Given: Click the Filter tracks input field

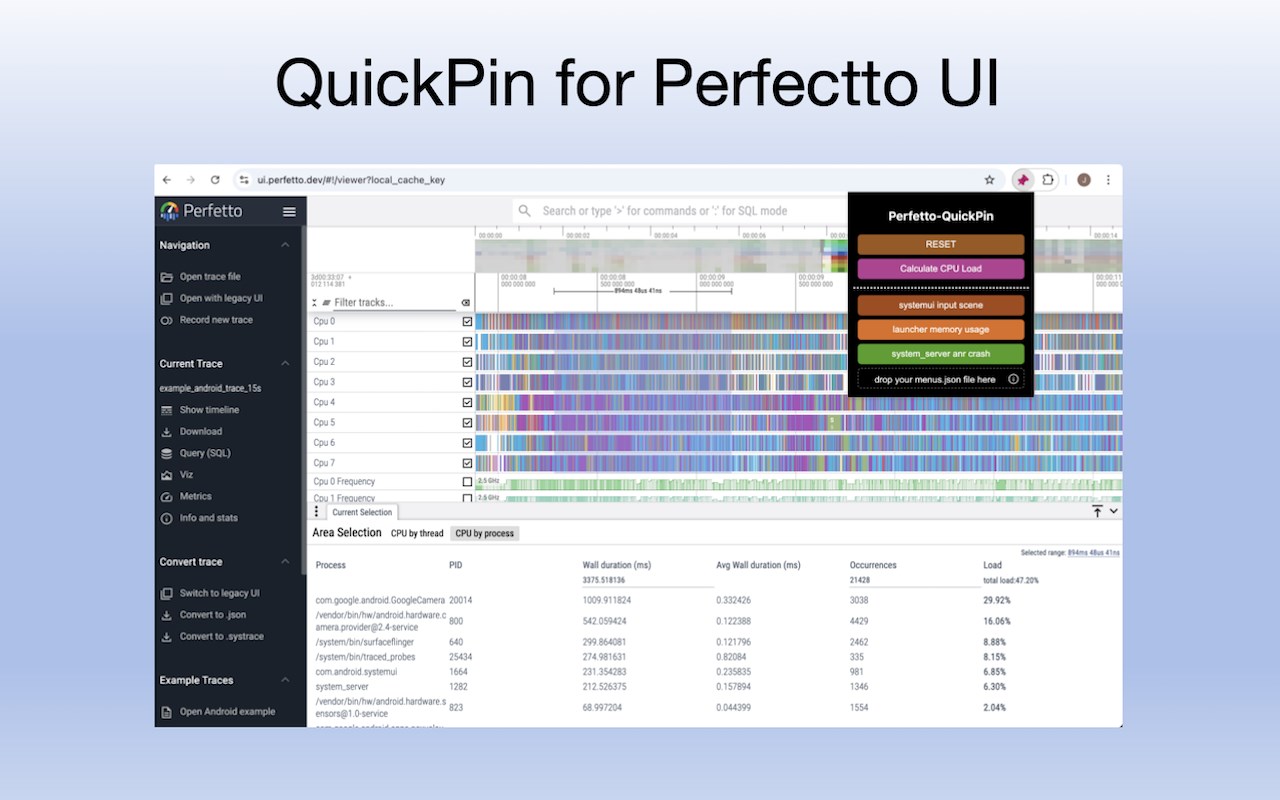Looking at the screenshot, I should (x=395, y=302).
